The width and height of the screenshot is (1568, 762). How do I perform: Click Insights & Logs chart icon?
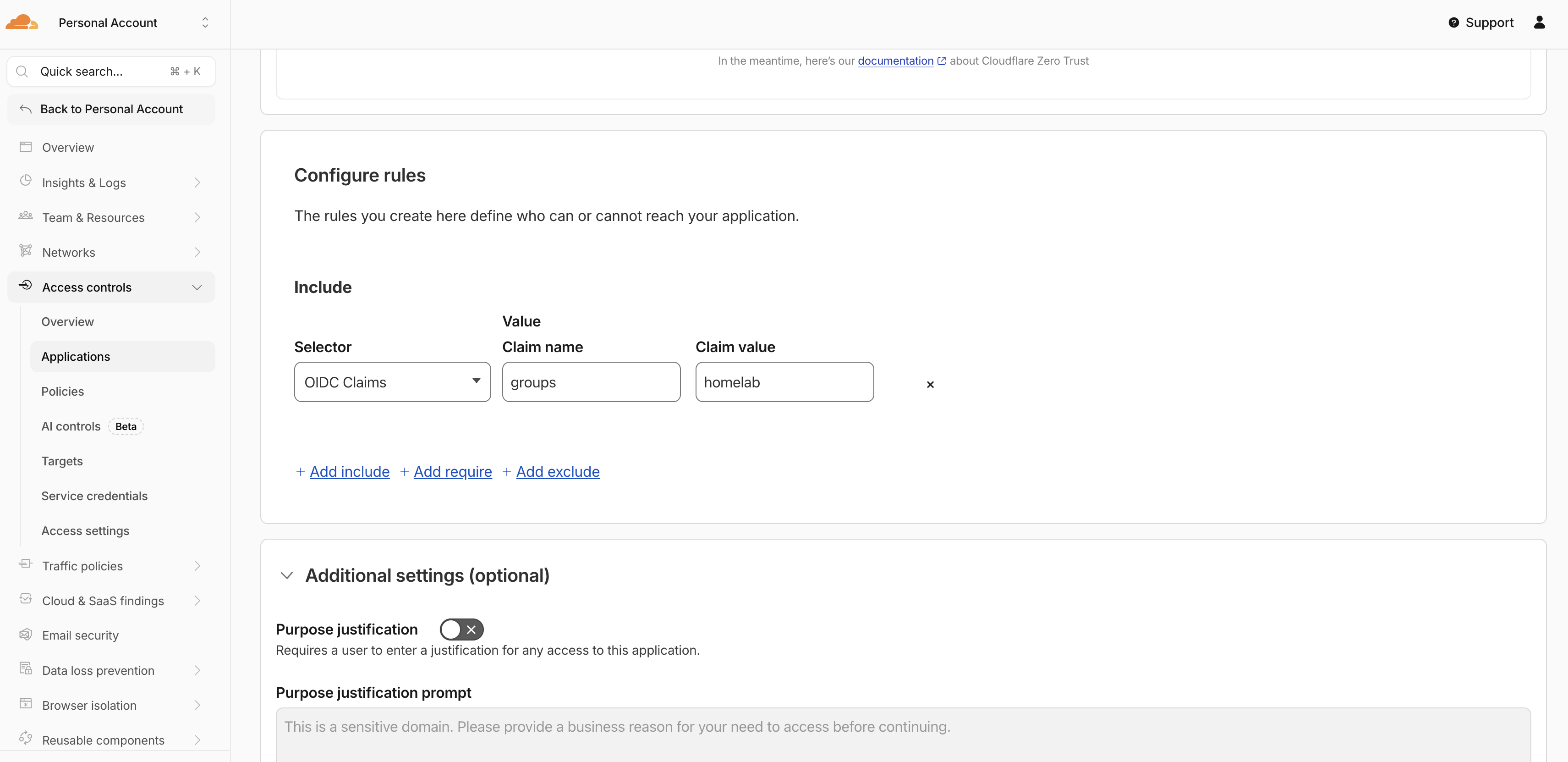click(x=26, y=181)
